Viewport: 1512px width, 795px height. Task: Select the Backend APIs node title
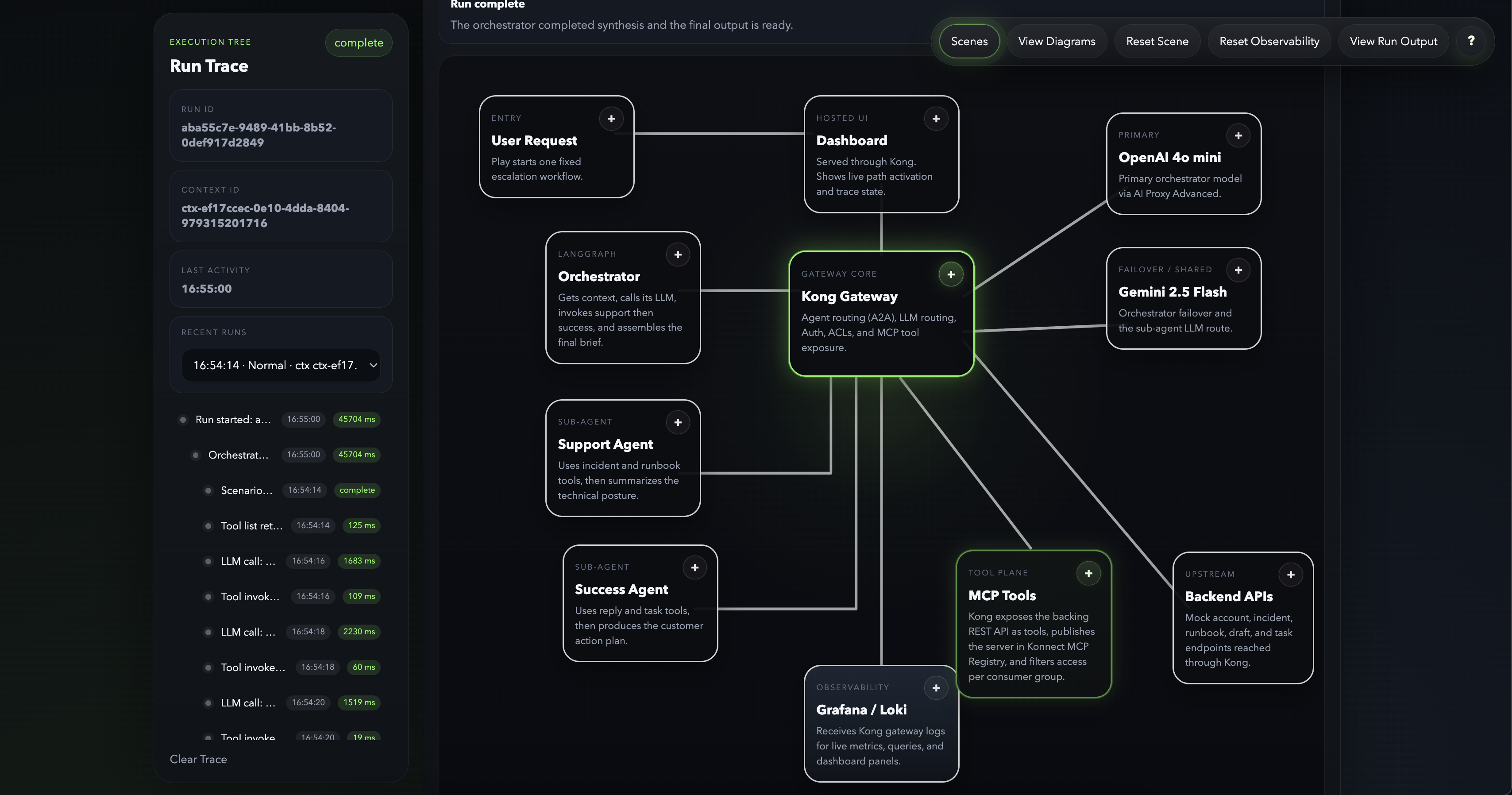click(x=1229, y=597)
